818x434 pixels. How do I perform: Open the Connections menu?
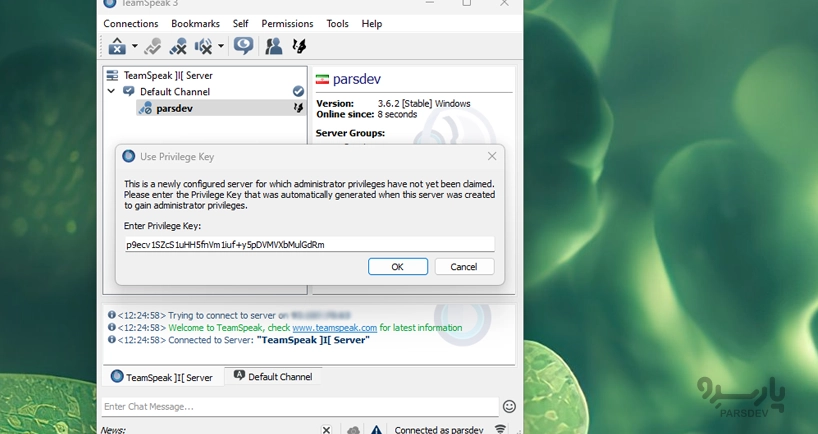(131, 23)
